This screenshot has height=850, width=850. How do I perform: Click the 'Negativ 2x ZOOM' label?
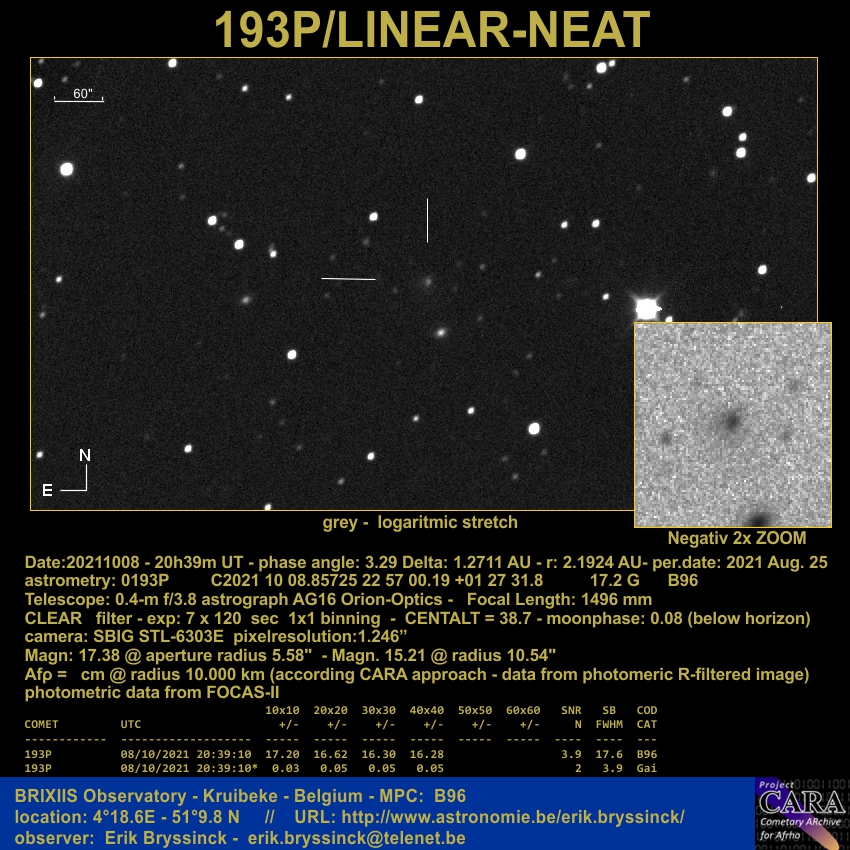pyautogui.click(x=737, y=538)
